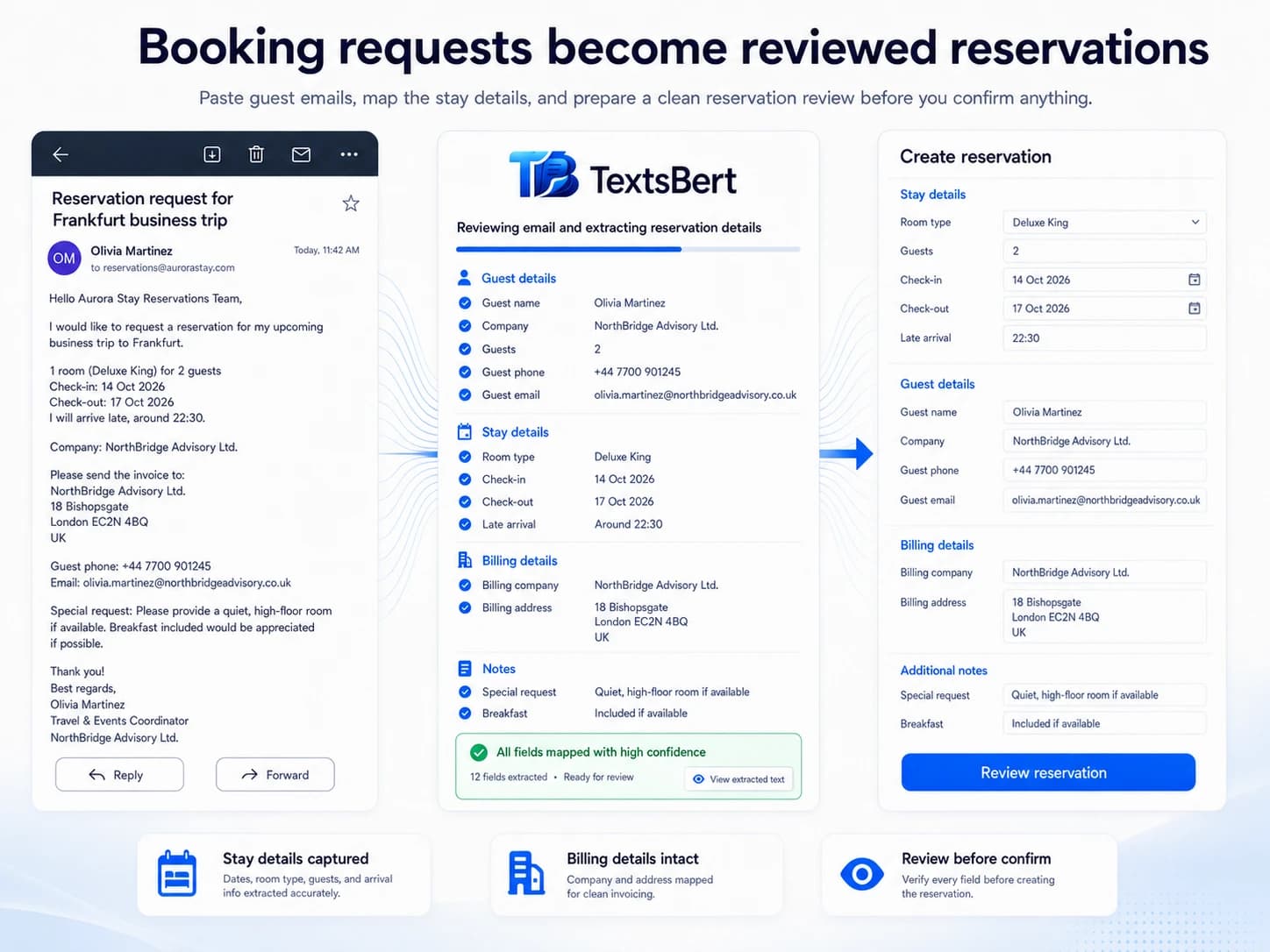Click the Company input field in Create reservation
1270x952 pixels.
(1104, 441)
